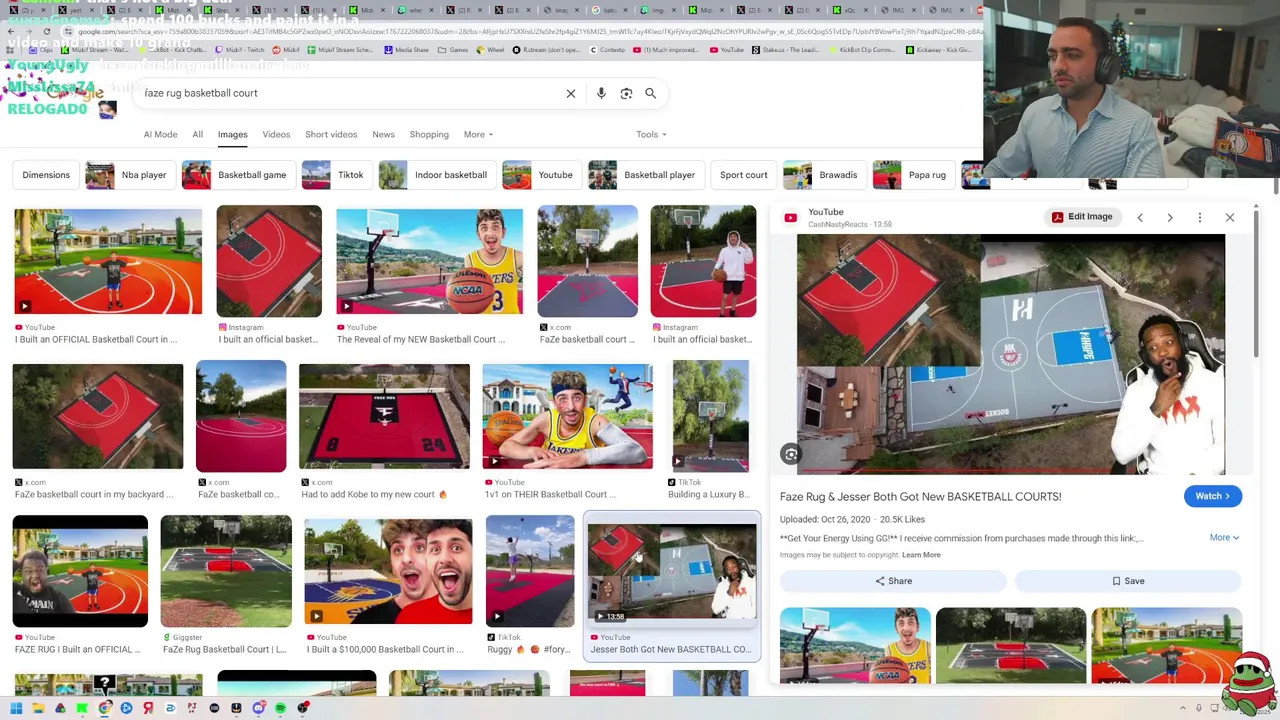Open the Tools dropdown

651,134
